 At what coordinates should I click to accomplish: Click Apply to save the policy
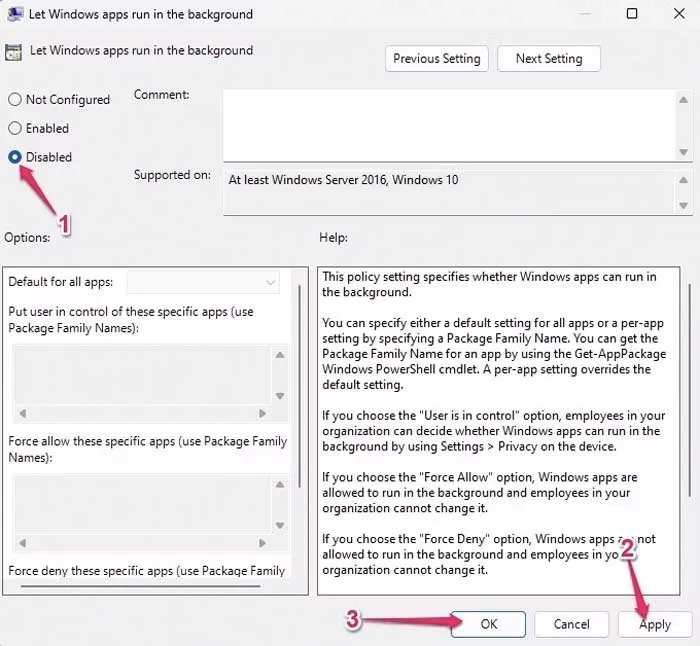tap(655, 623)
